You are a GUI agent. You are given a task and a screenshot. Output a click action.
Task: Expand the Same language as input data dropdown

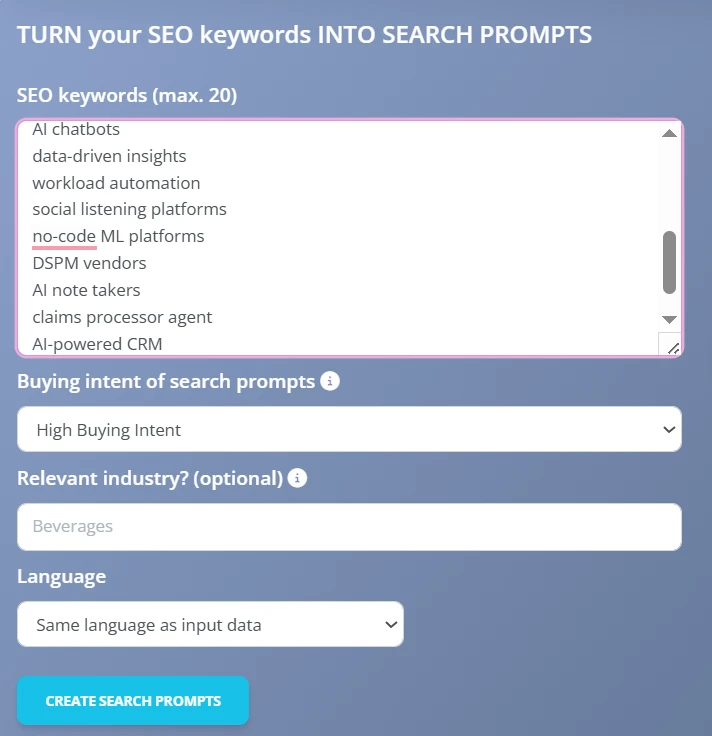pos(210,625)
